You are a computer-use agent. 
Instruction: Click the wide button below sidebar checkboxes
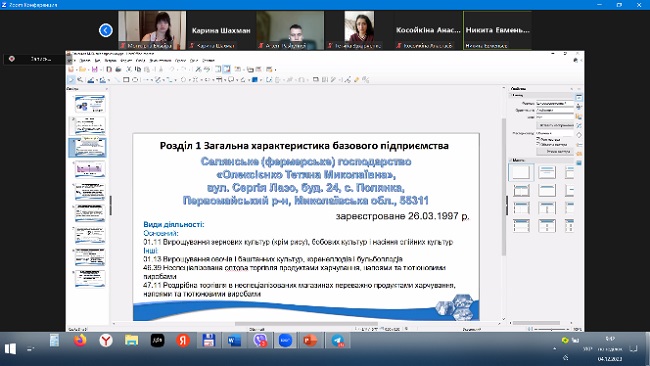[555, 152]
